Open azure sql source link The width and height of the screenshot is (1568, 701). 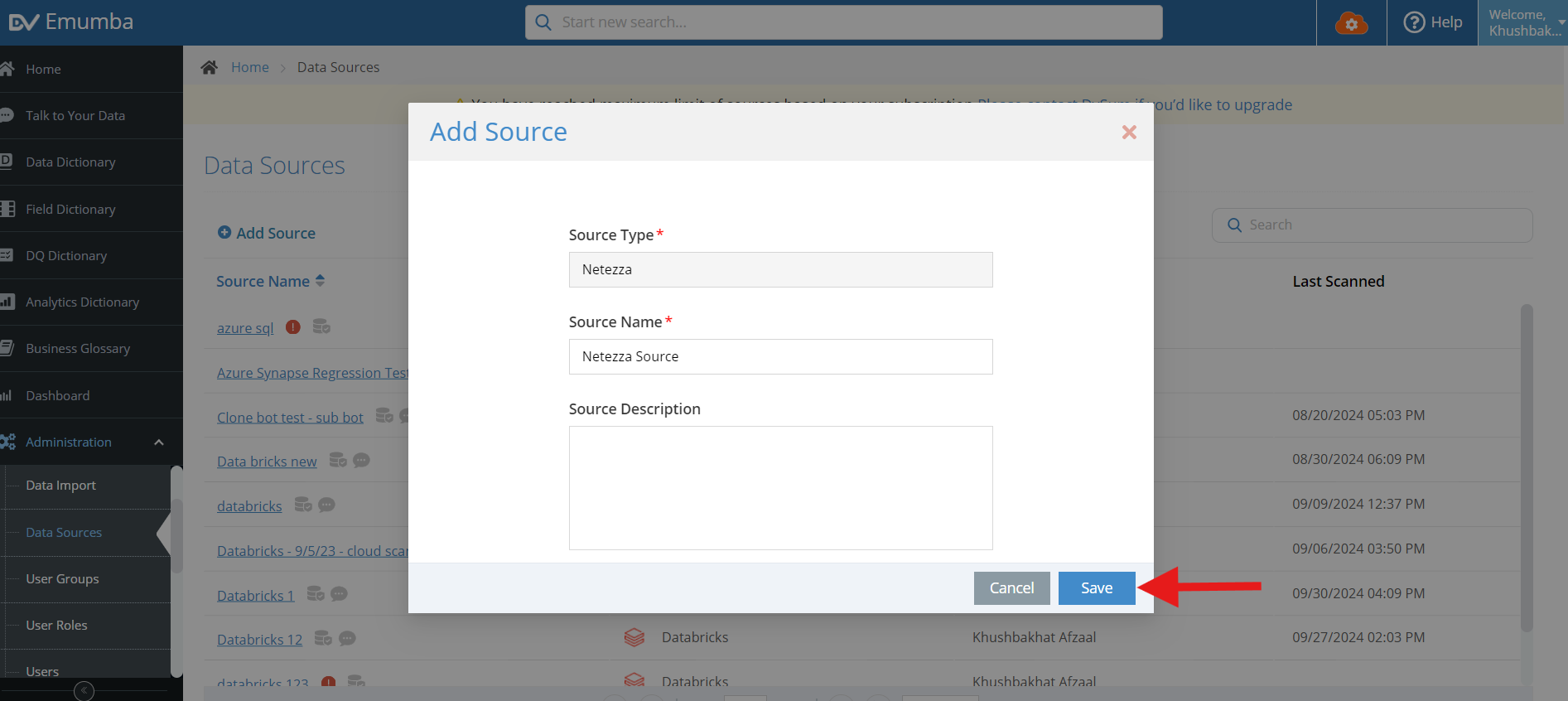245,328
